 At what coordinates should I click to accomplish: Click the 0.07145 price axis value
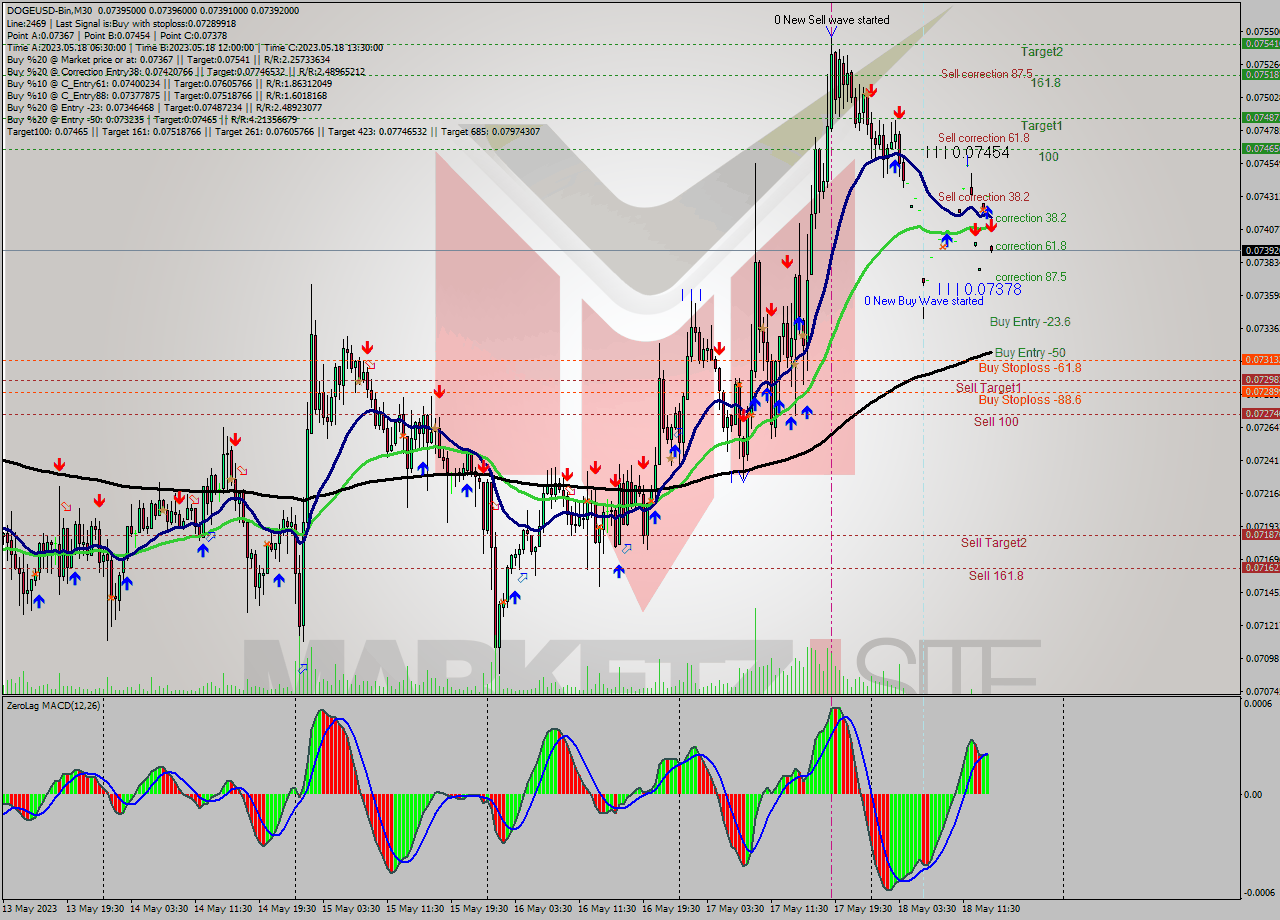(x=1263, y=593)
